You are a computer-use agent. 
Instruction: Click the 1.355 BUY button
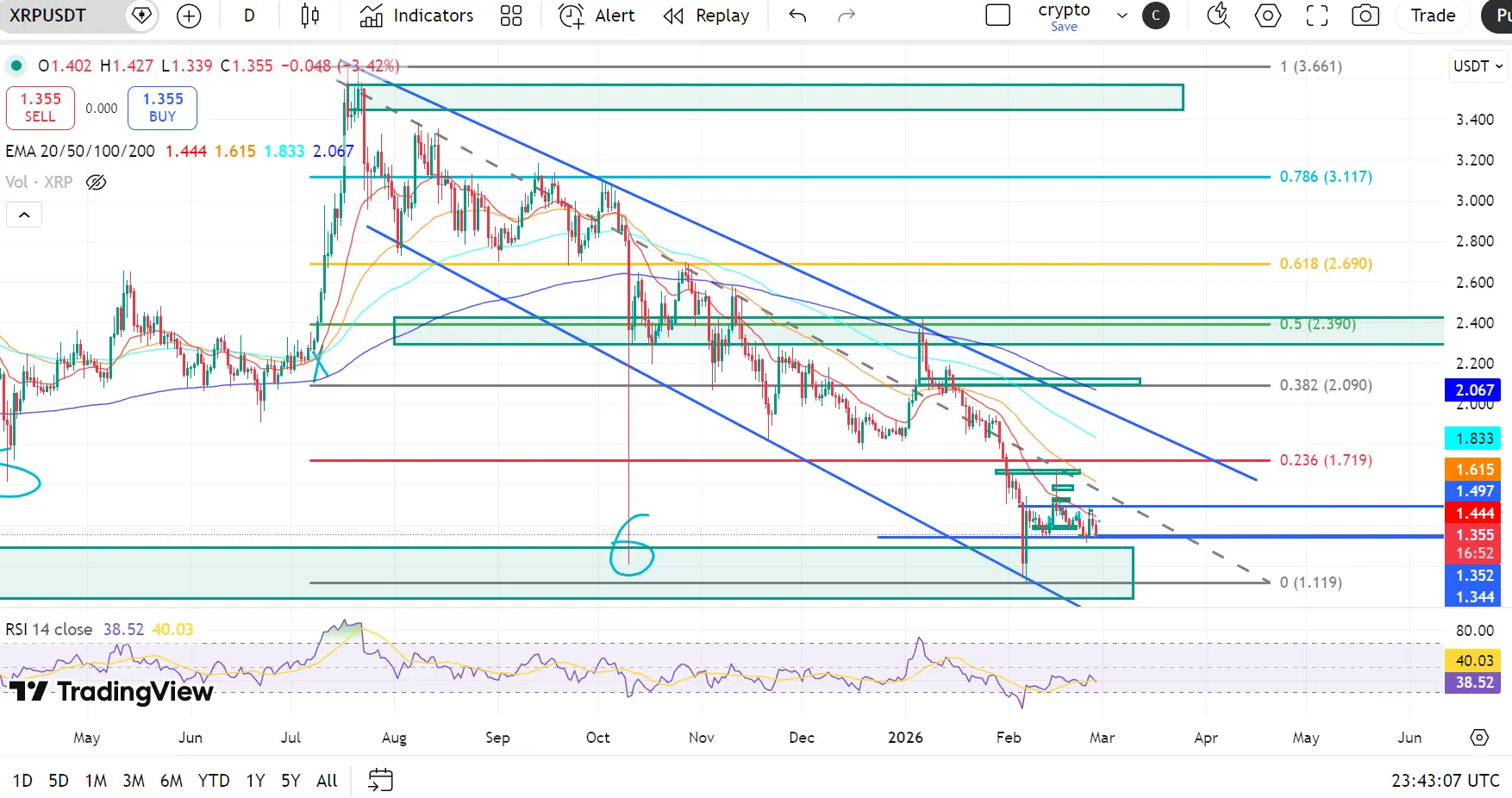coord(163,108)
